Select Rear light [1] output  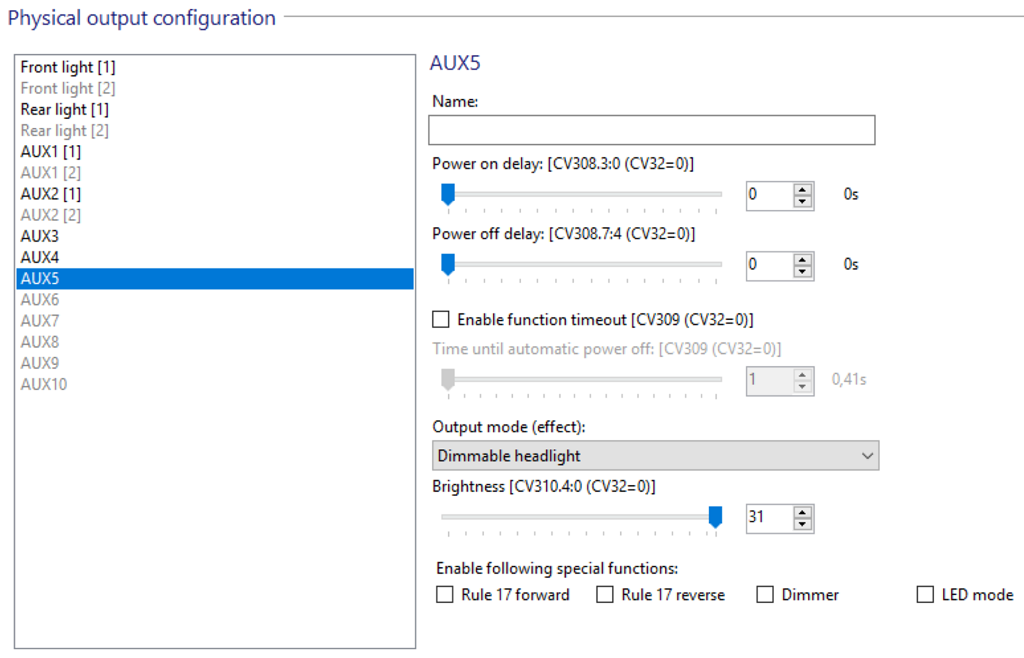[65, 109]
